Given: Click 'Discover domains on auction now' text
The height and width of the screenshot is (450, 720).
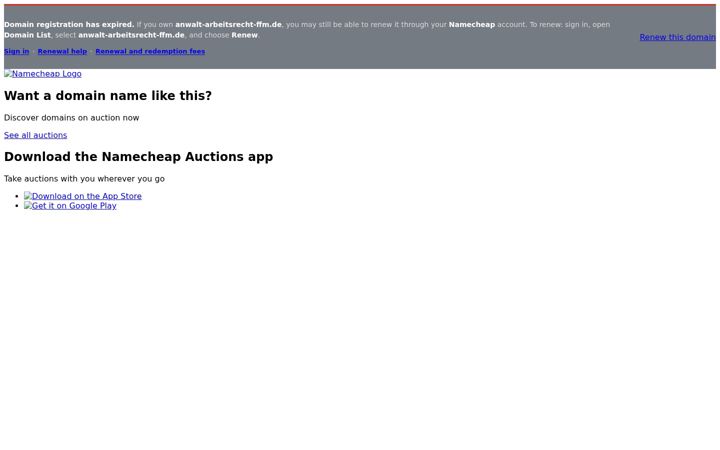Looking at the screenshot, I should click(x=72, y=118).
